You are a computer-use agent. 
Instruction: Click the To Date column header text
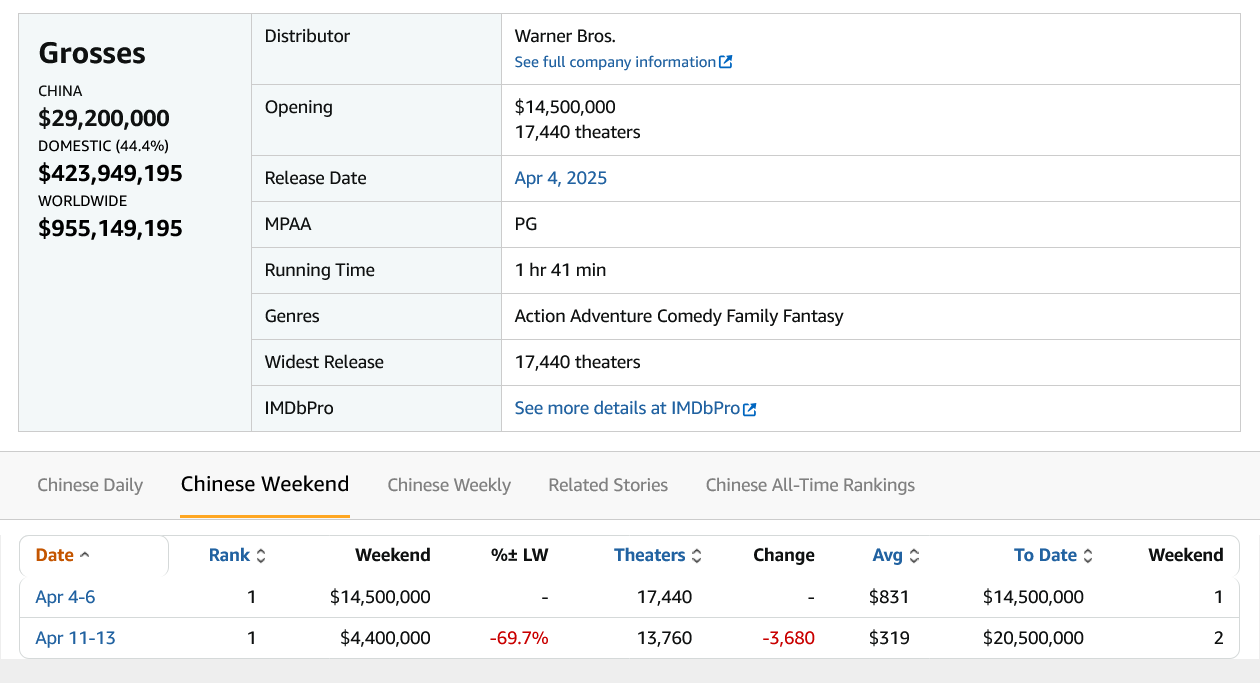(1046, 555)
